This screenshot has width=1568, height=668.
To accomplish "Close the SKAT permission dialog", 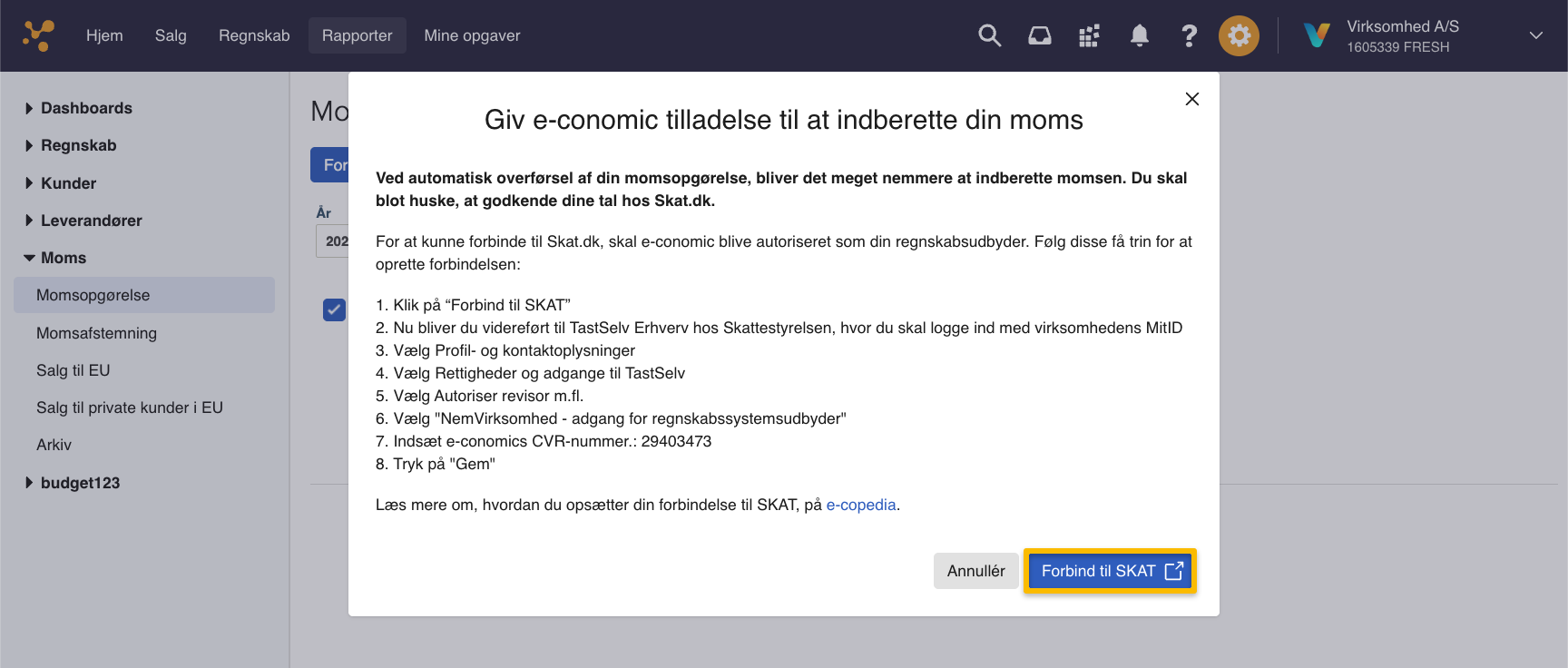I will (x=1192, y=99).
